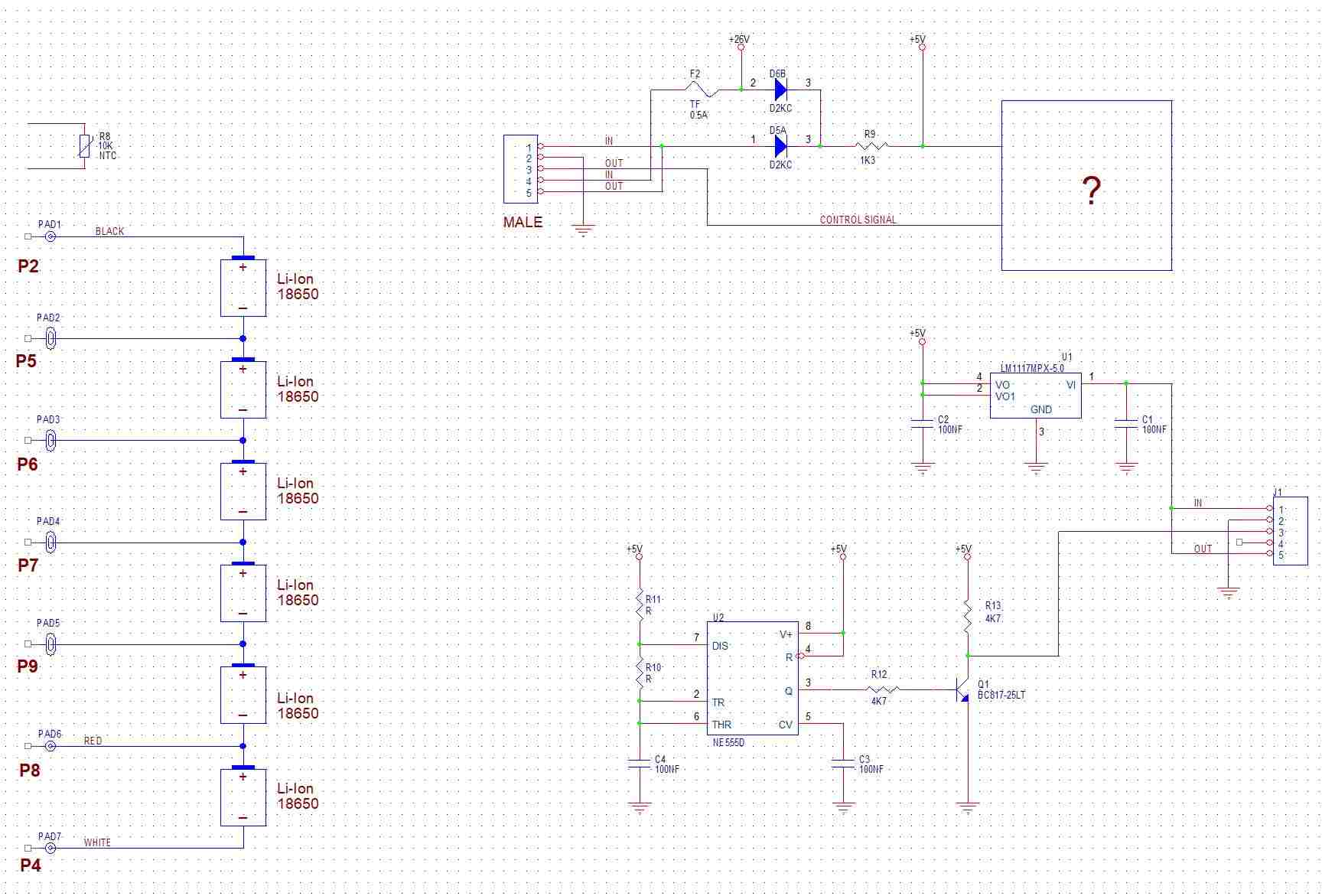Viewport: 1322px width, 896px height.
Task: Click the PAD6 connector symbol
Action: [50, 746]
